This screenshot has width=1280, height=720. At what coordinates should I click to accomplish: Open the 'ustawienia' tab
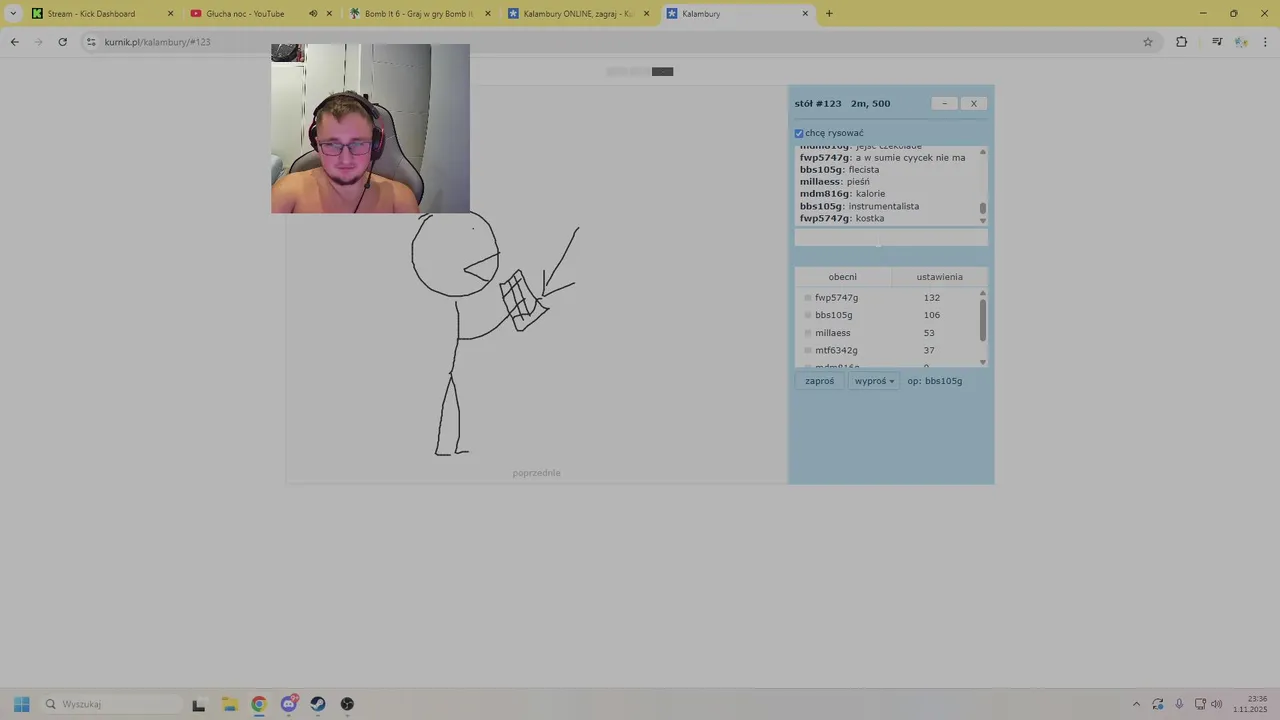[940, 277]
